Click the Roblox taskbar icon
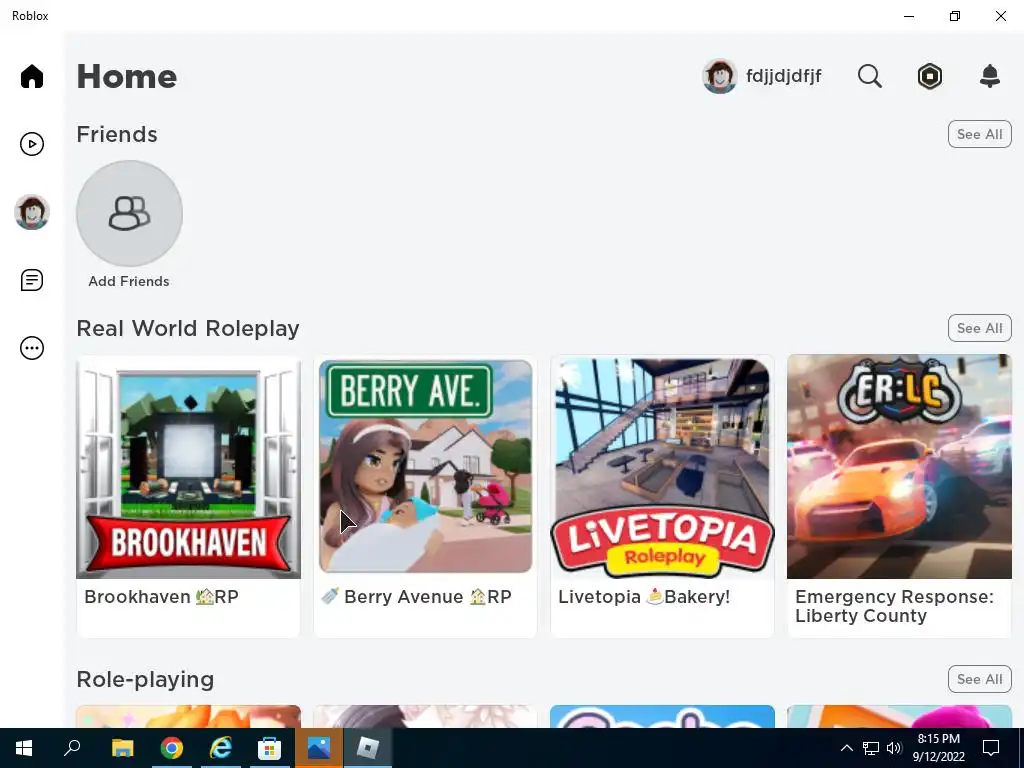 click(368, 748)
